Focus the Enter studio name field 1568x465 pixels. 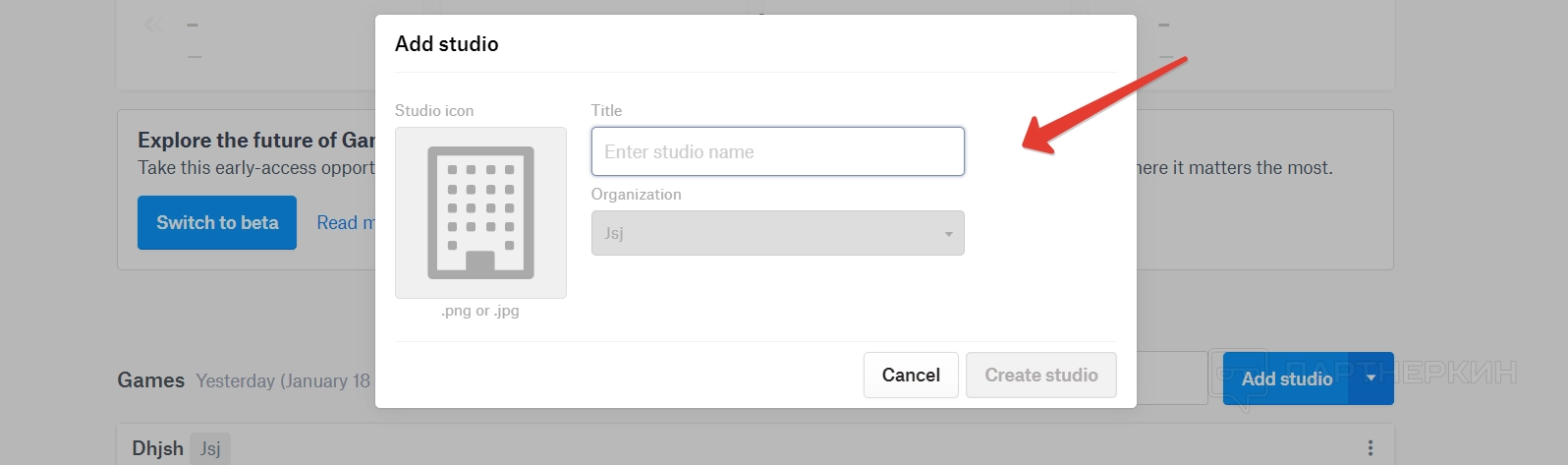click(777, 151)
